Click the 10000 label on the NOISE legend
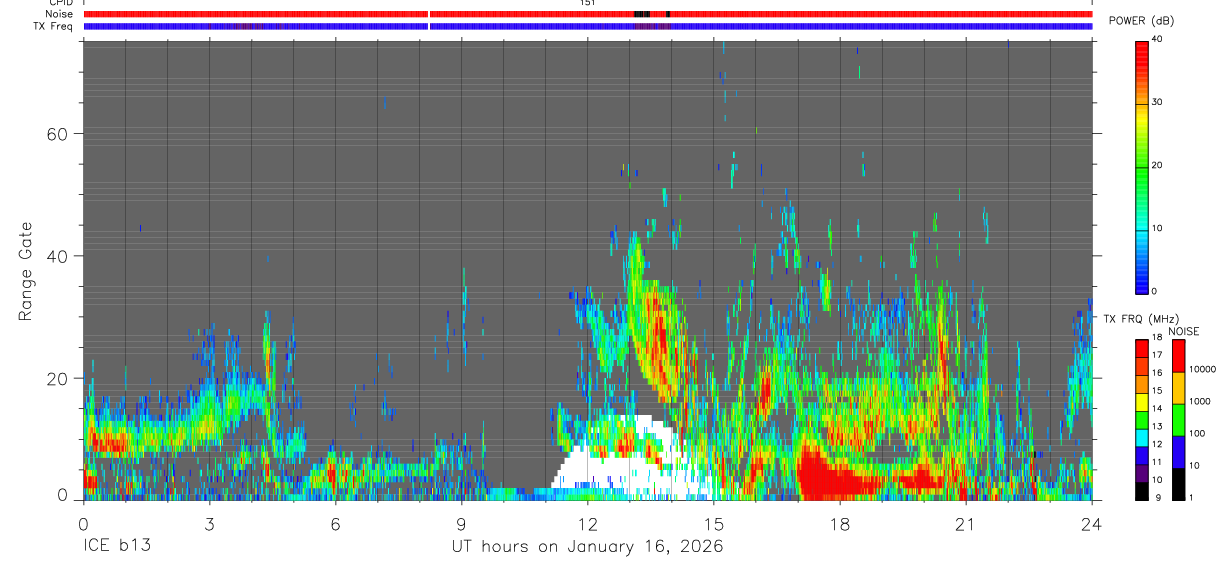Screen dimensions: 1228x567 tap(1202, 370)
